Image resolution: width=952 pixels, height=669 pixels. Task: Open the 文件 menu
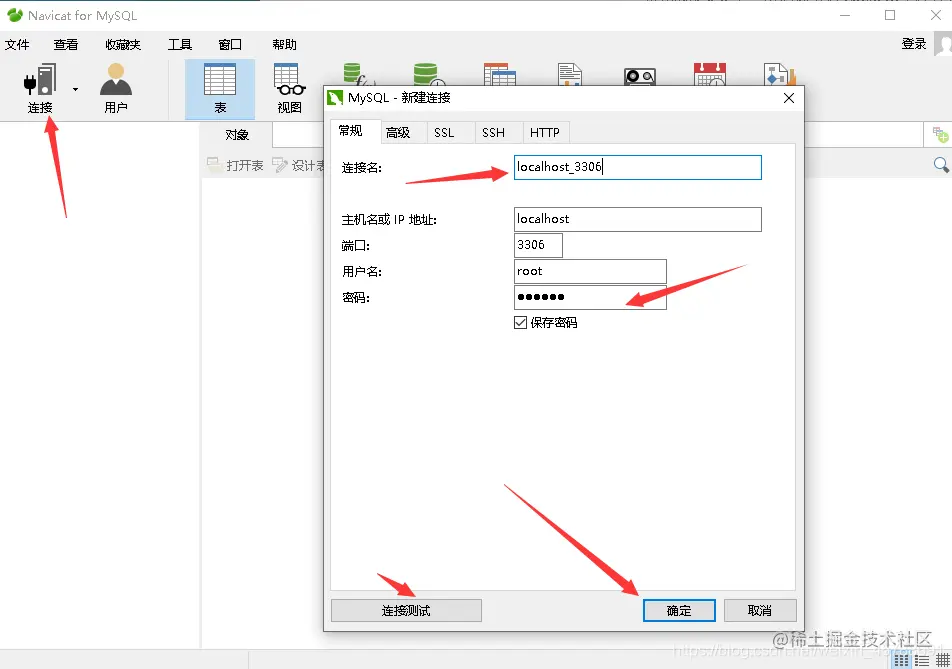pyautogui.click(x=17, y=44)
